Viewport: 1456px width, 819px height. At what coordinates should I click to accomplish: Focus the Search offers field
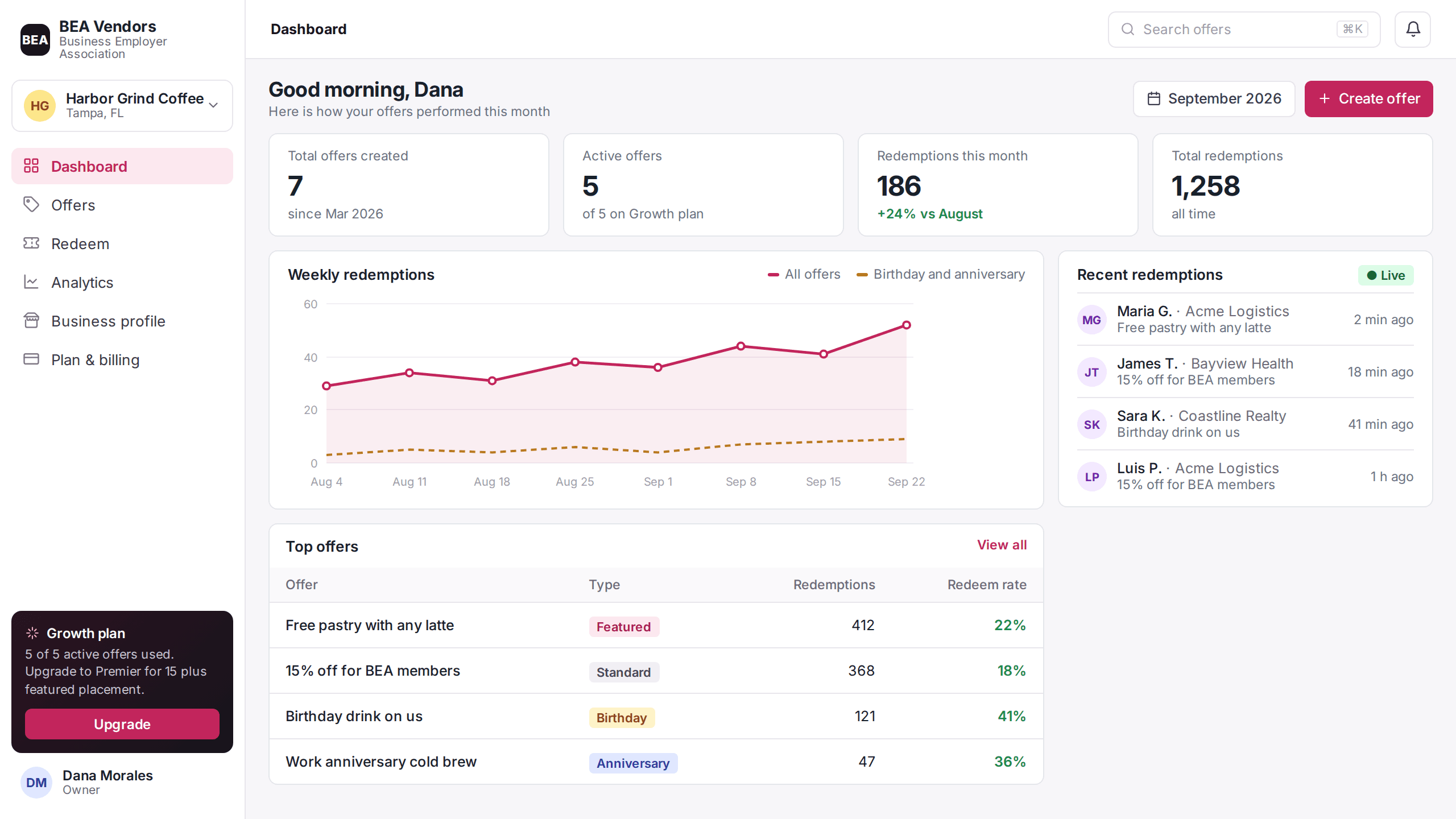pos(1244,30)
